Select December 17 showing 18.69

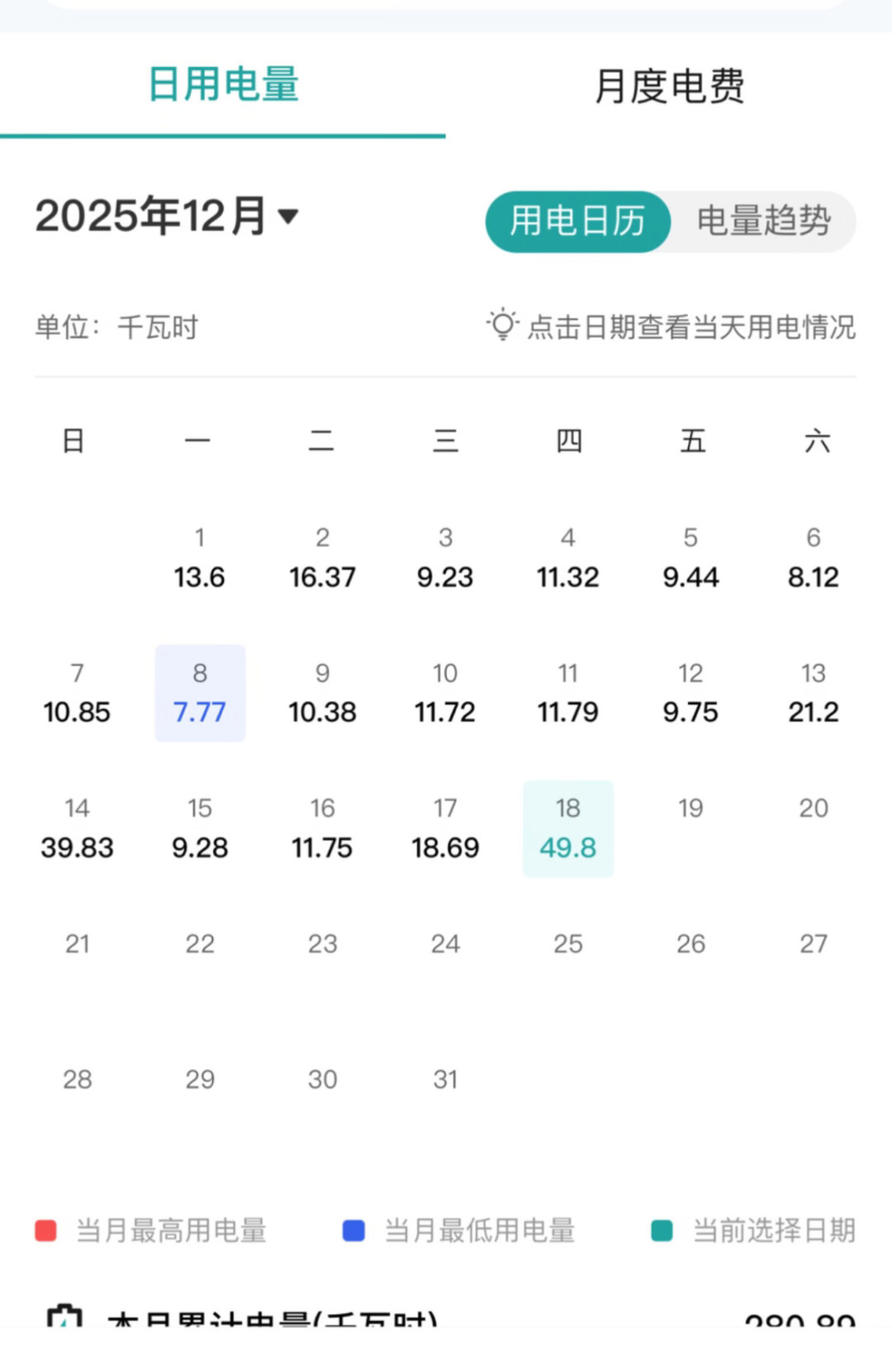point(445,829)
